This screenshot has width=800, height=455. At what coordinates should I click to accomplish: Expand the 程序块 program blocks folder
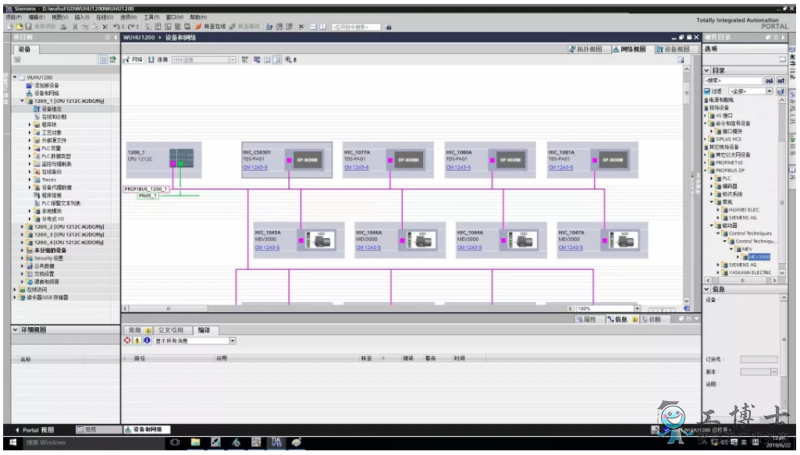point(29,124)
